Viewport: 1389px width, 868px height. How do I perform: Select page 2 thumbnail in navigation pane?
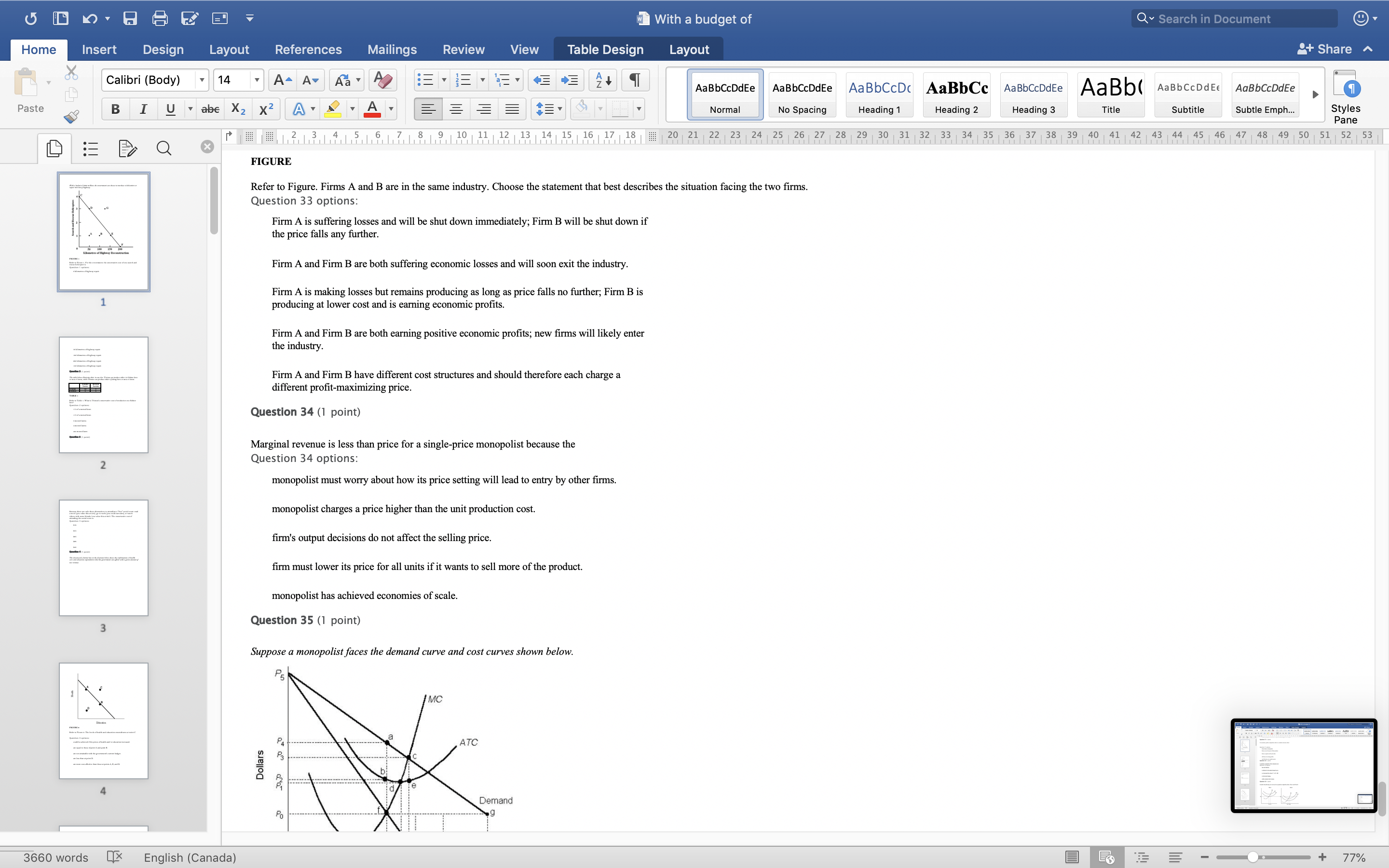click(103, 395)
